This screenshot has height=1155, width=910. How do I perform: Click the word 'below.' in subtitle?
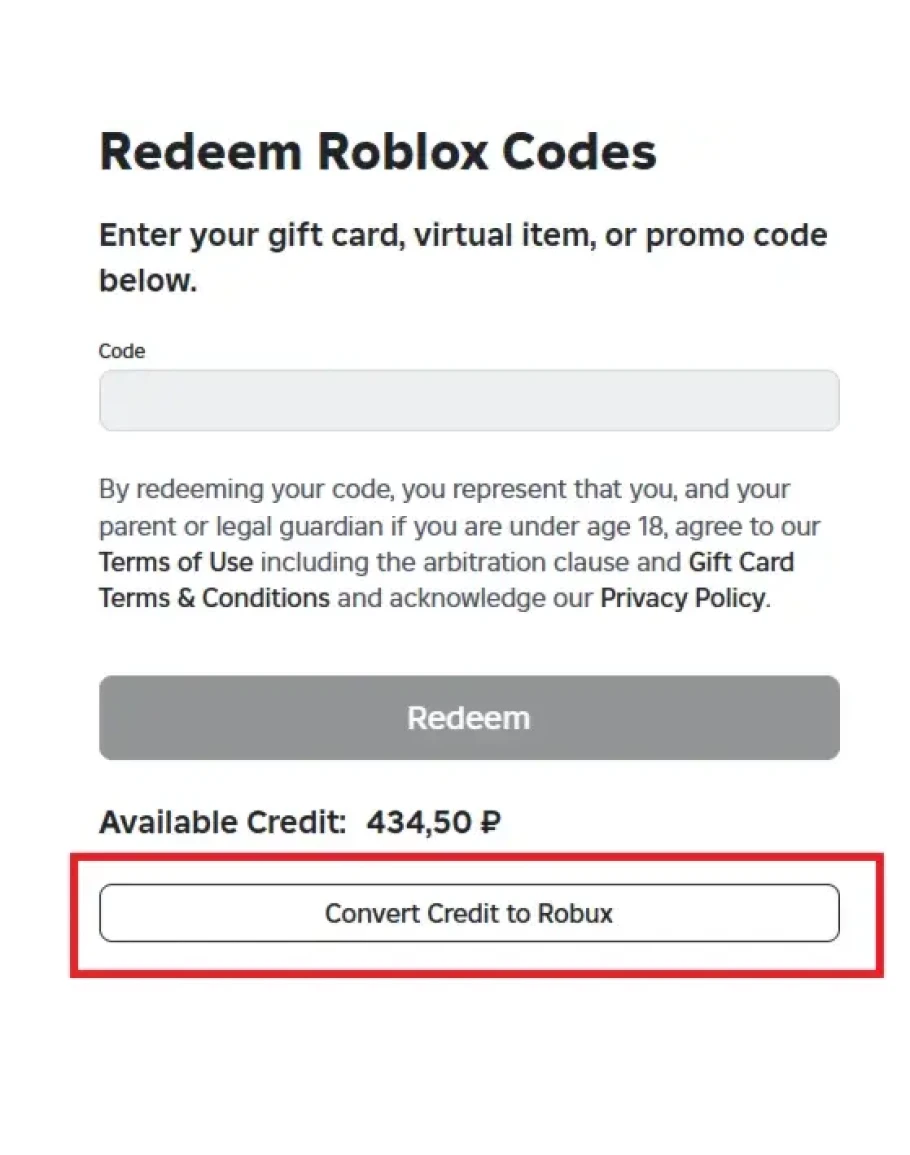click(x=148, y=280)
